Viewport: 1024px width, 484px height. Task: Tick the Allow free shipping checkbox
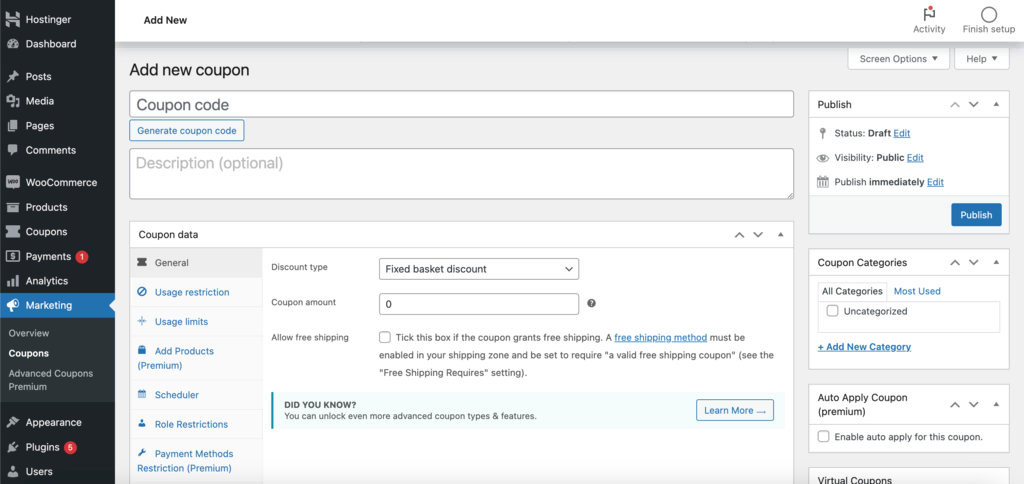(x=385, y=338)
